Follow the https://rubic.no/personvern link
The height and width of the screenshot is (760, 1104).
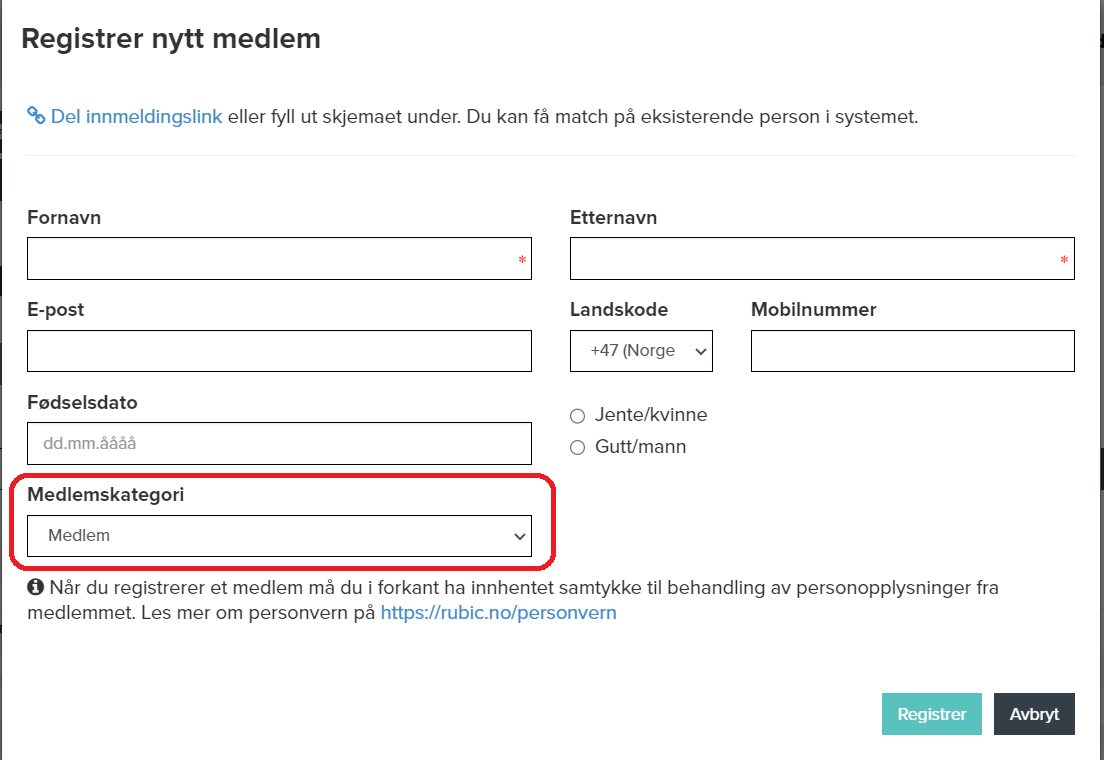point(498,613)
